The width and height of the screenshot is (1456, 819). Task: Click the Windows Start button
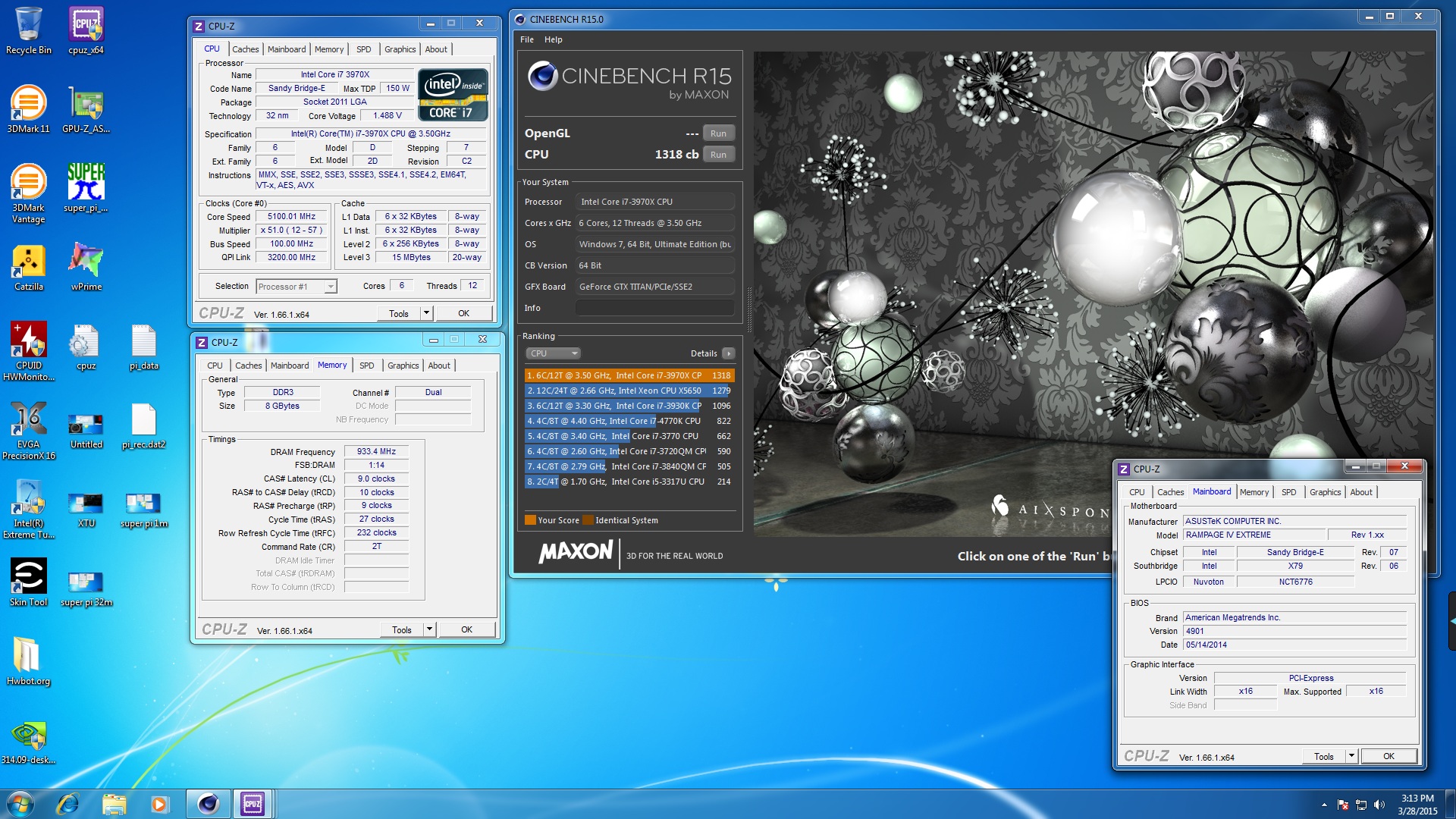20,804
